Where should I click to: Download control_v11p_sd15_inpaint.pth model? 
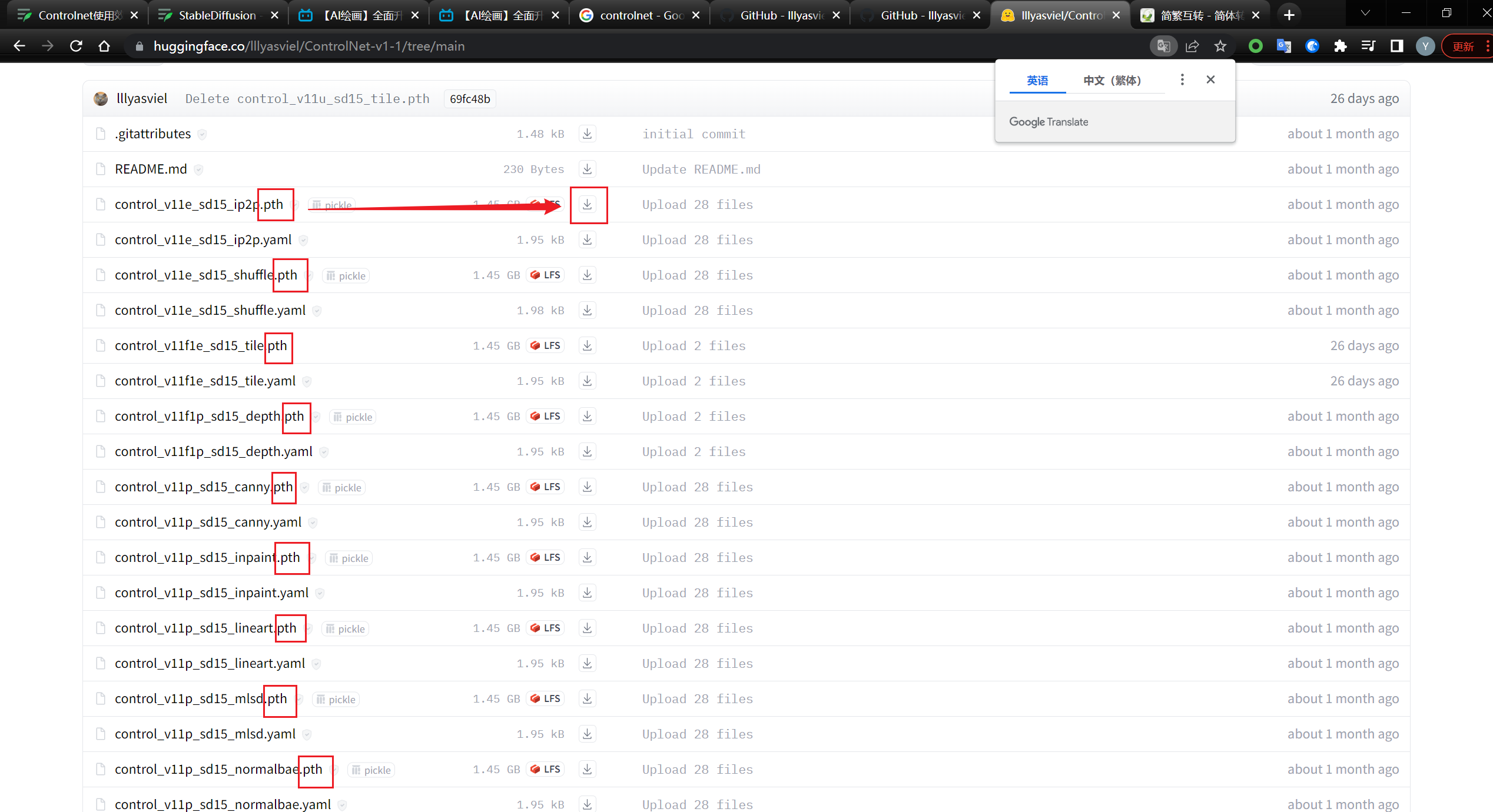587,558
